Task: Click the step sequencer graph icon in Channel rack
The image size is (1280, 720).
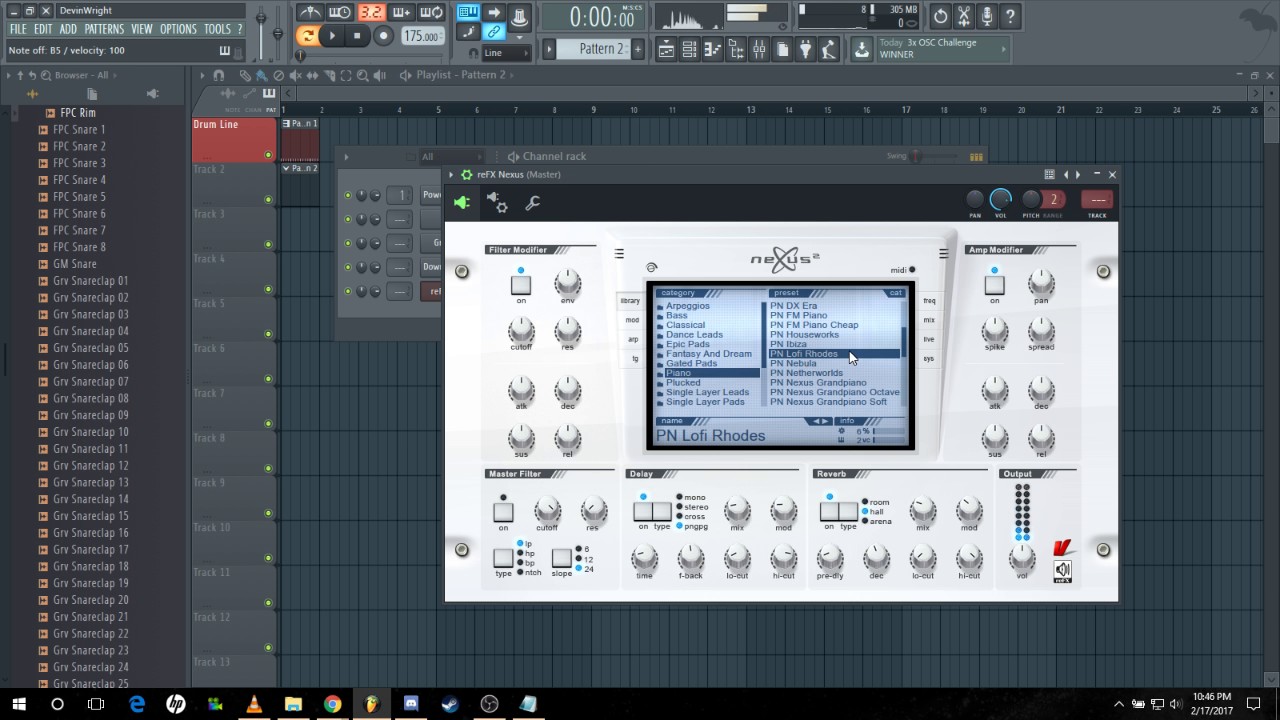Action: click(x=976, y=157)
